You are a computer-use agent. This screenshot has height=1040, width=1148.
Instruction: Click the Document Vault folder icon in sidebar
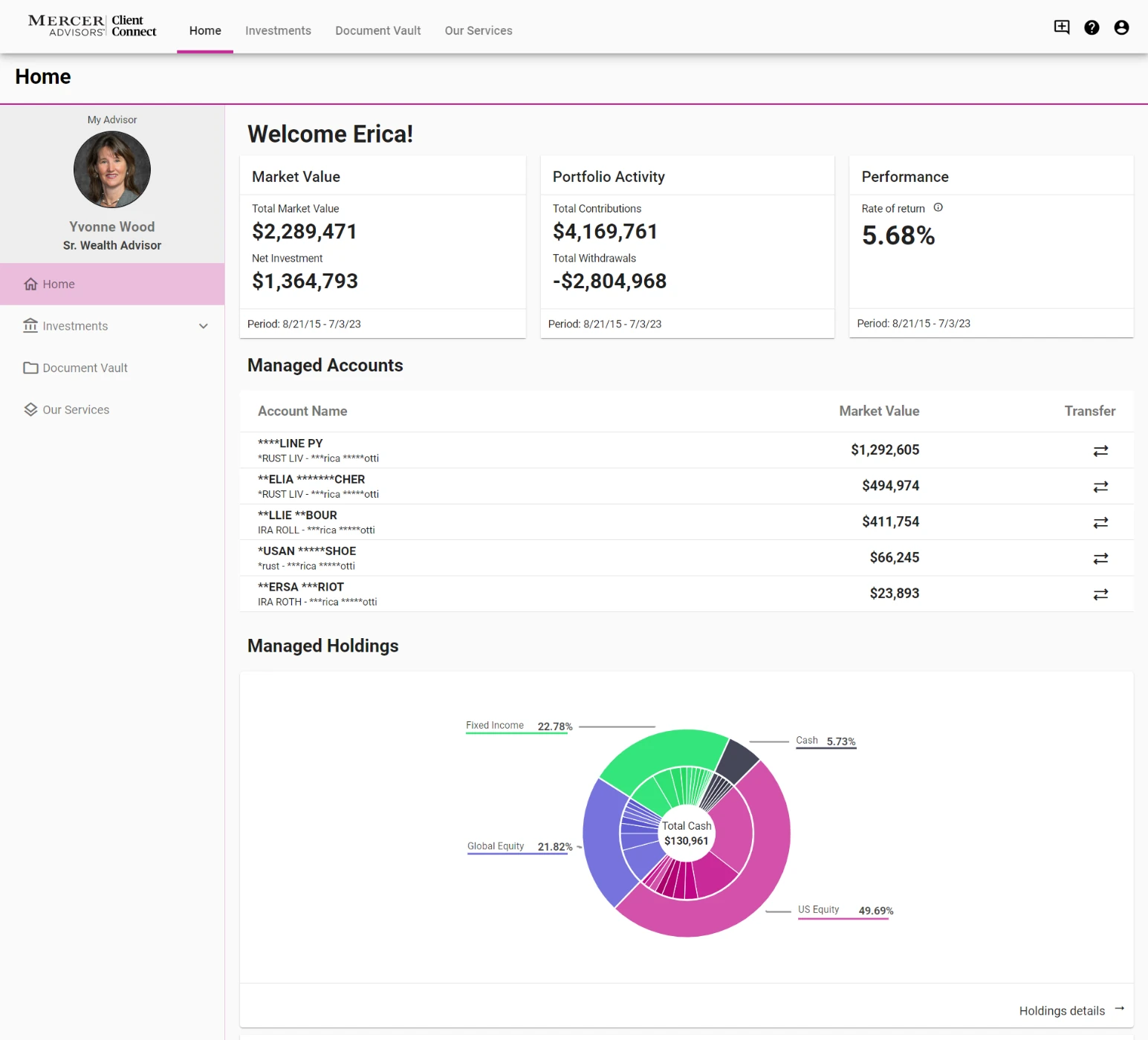coord(30,368)
